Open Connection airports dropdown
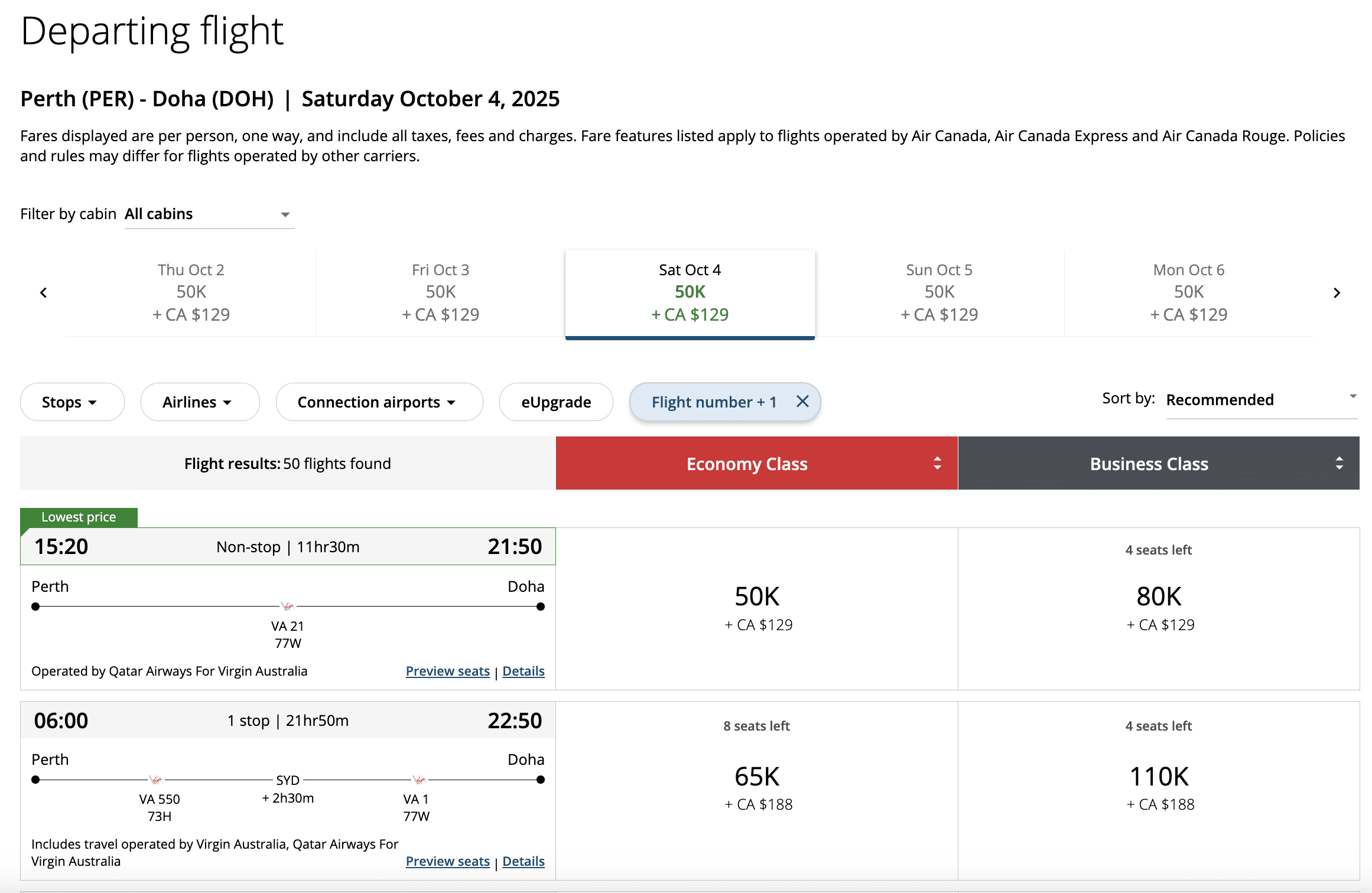The image size is (1372, 893). (x=379, y=402)
